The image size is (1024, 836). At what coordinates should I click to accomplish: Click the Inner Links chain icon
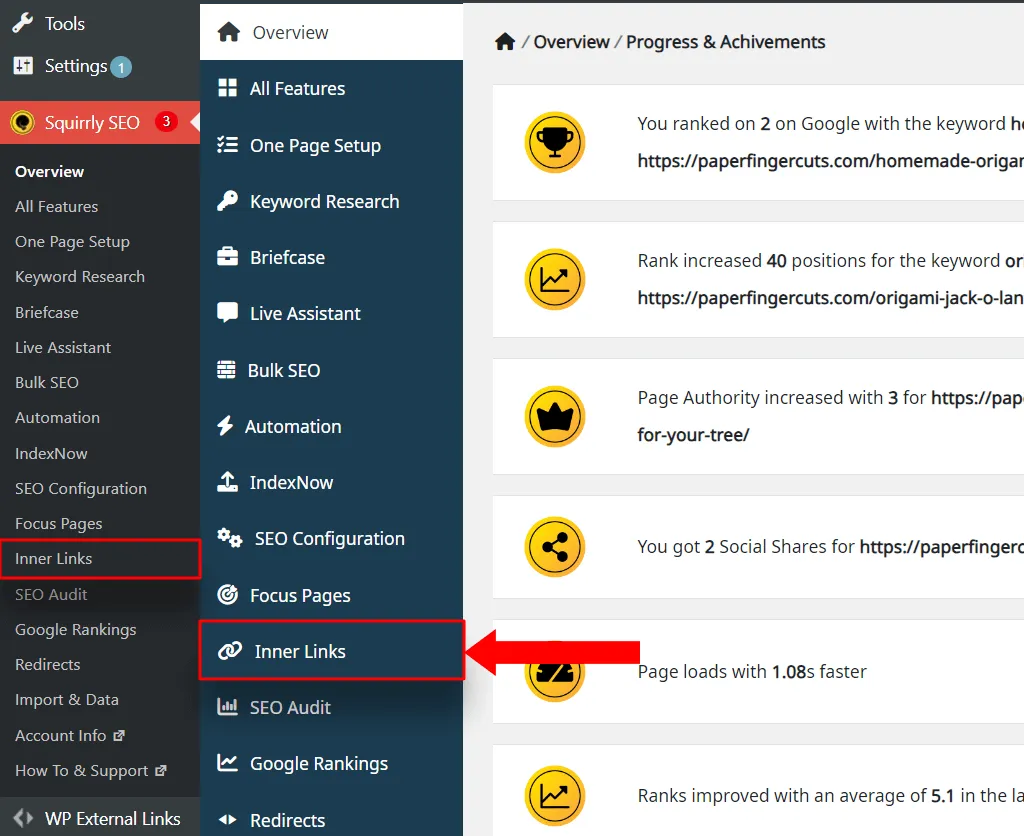pyautogui.click(x=230, y=651)
